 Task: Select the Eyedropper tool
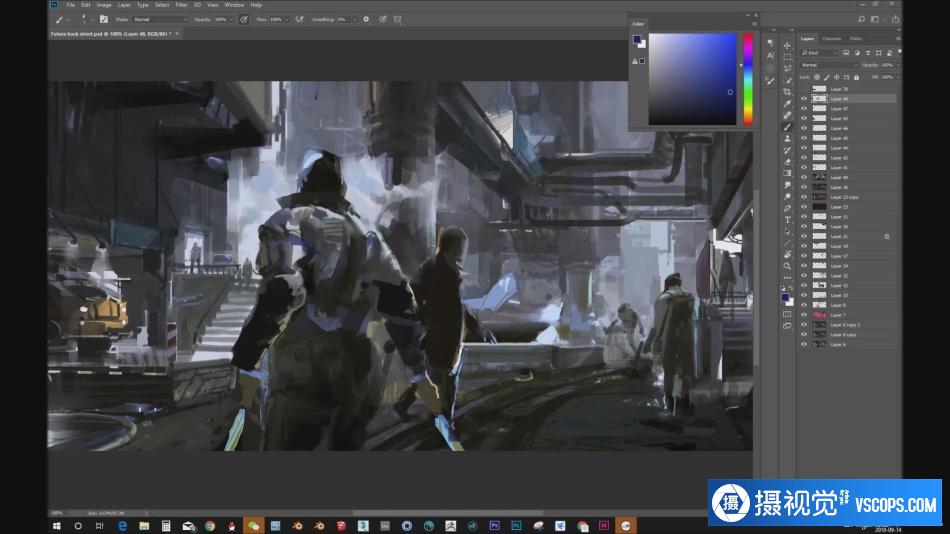coord(787,104)
